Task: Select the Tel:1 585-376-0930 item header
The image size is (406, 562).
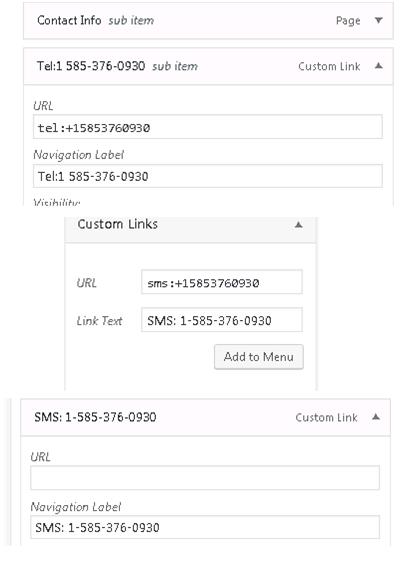Action: 208,66
